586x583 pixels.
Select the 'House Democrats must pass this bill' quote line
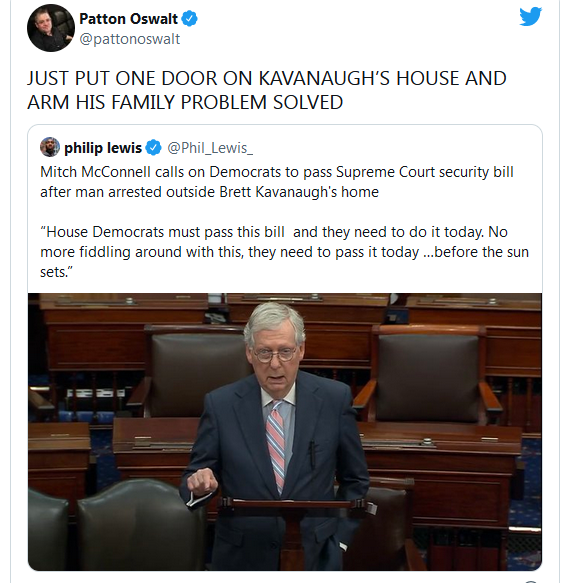click(274, 232)
